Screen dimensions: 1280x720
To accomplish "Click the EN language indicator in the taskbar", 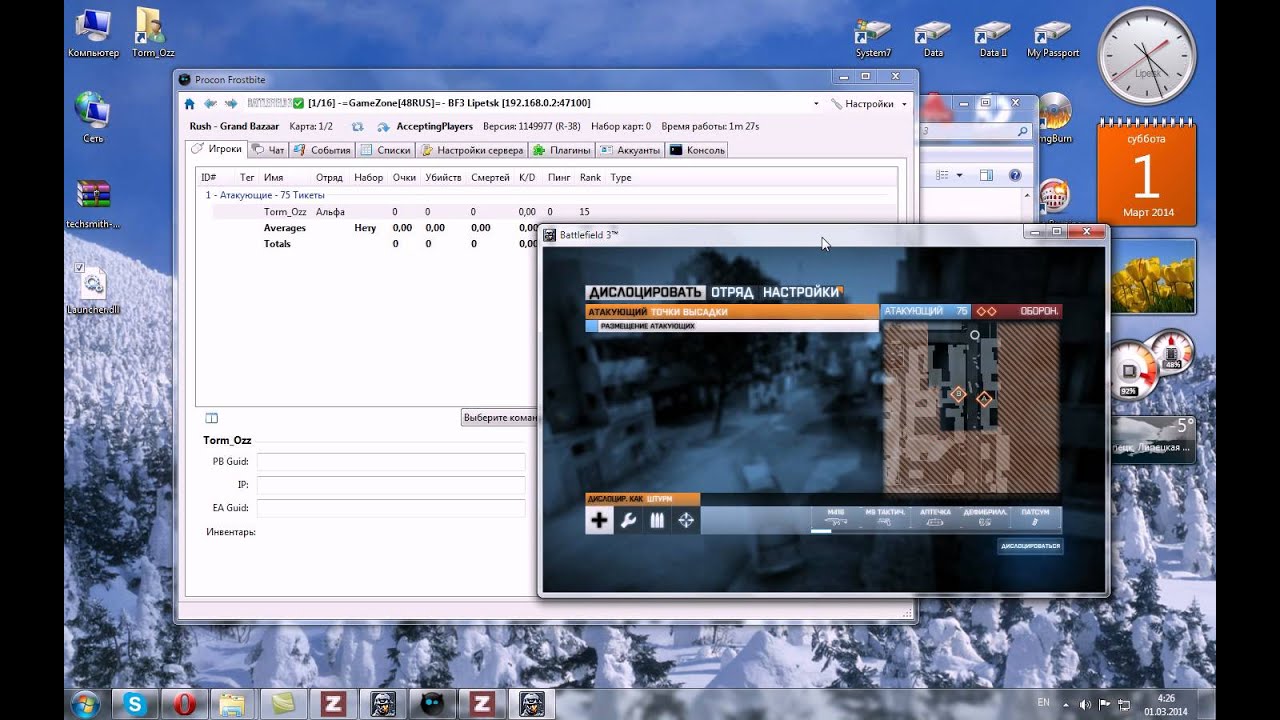I will (x=1043, y=703).
